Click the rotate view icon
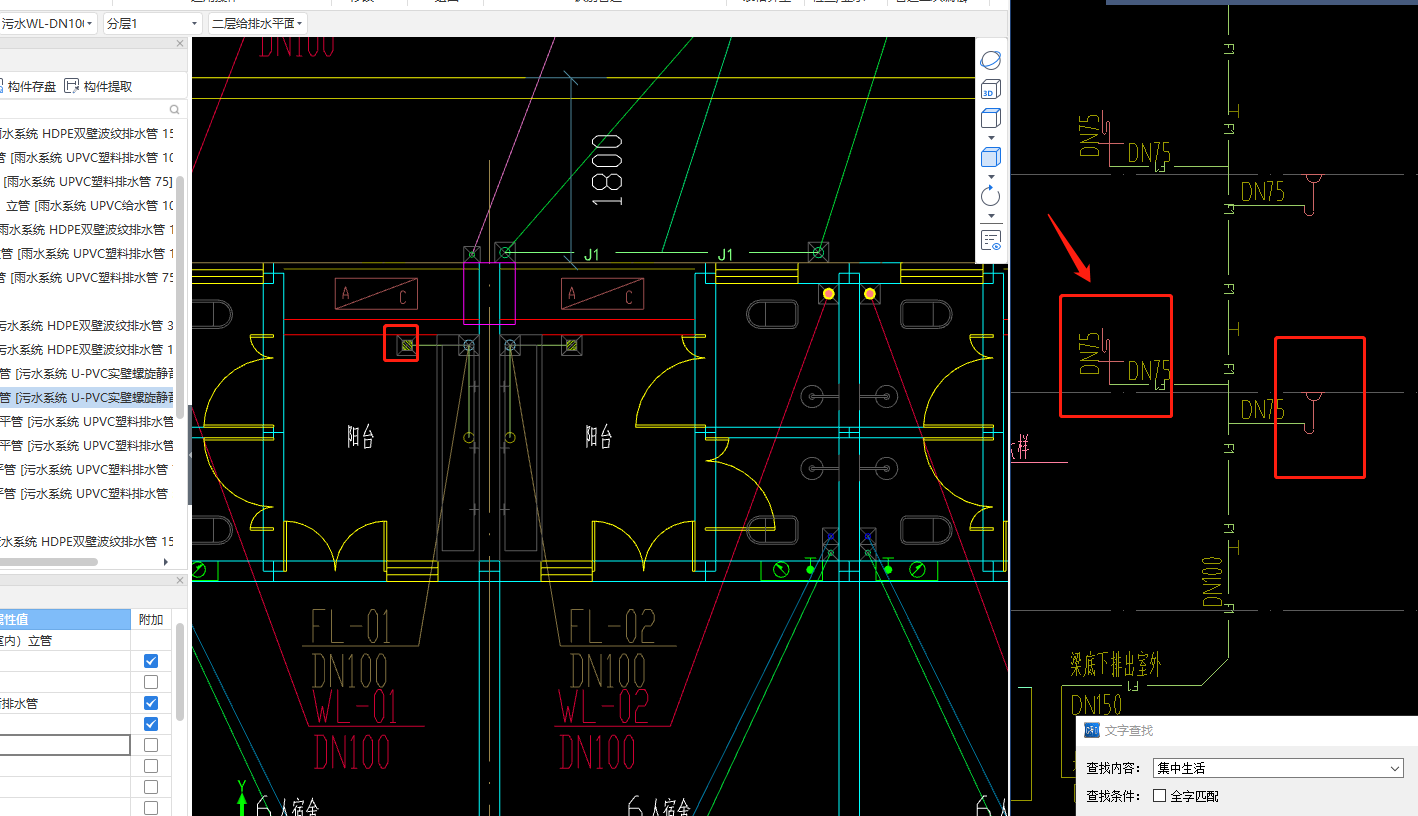Viewport: 1418px width, 816px height. (990, 195)
